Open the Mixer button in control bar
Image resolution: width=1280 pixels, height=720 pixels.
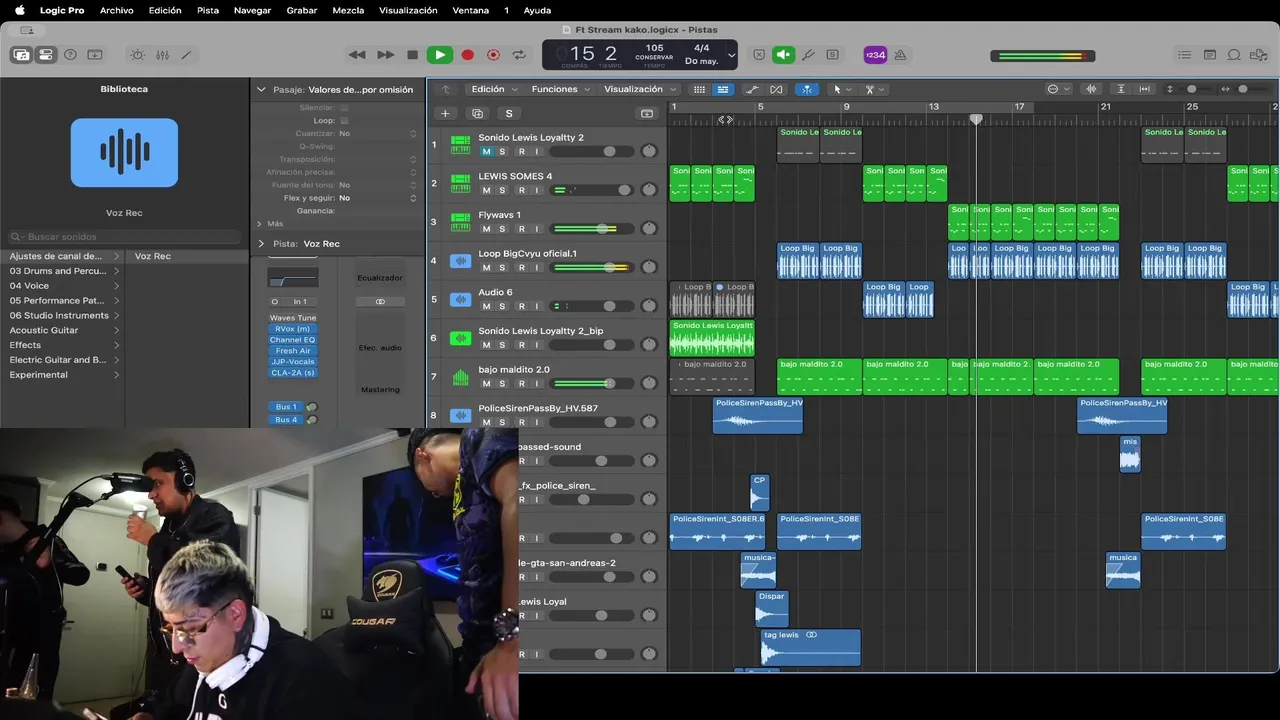coord(162,55)
